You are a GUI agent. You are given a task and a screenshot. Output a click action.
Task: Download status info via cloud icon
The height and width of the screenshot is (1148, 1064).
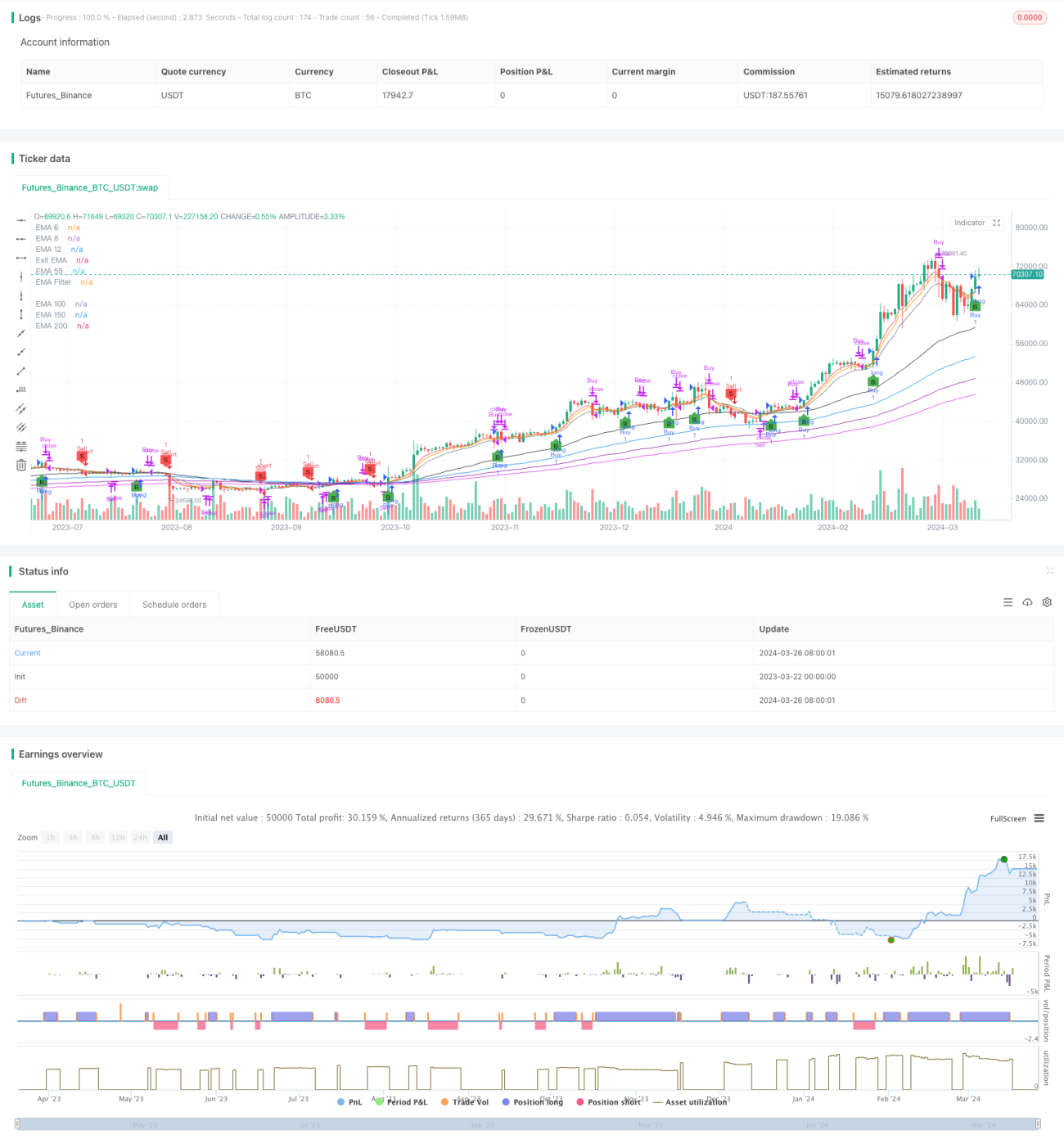[x=1027, y=602]
